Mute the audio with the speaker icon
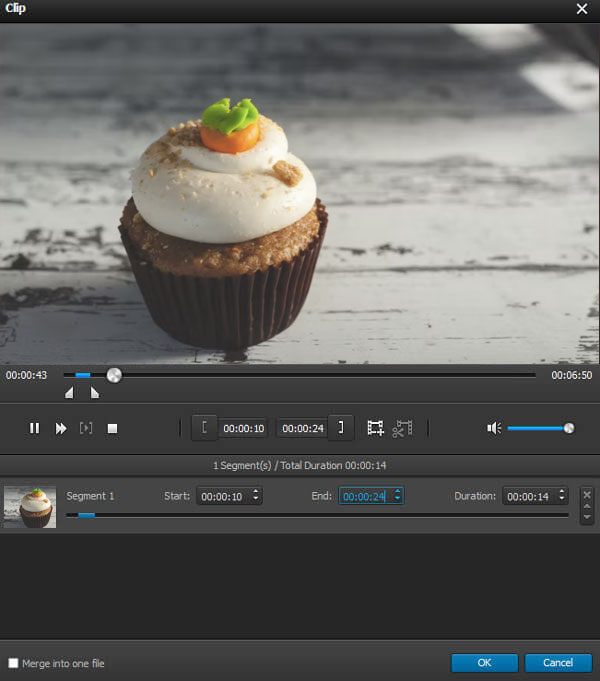This screenshot has height=681, width=600. [494, 428]
